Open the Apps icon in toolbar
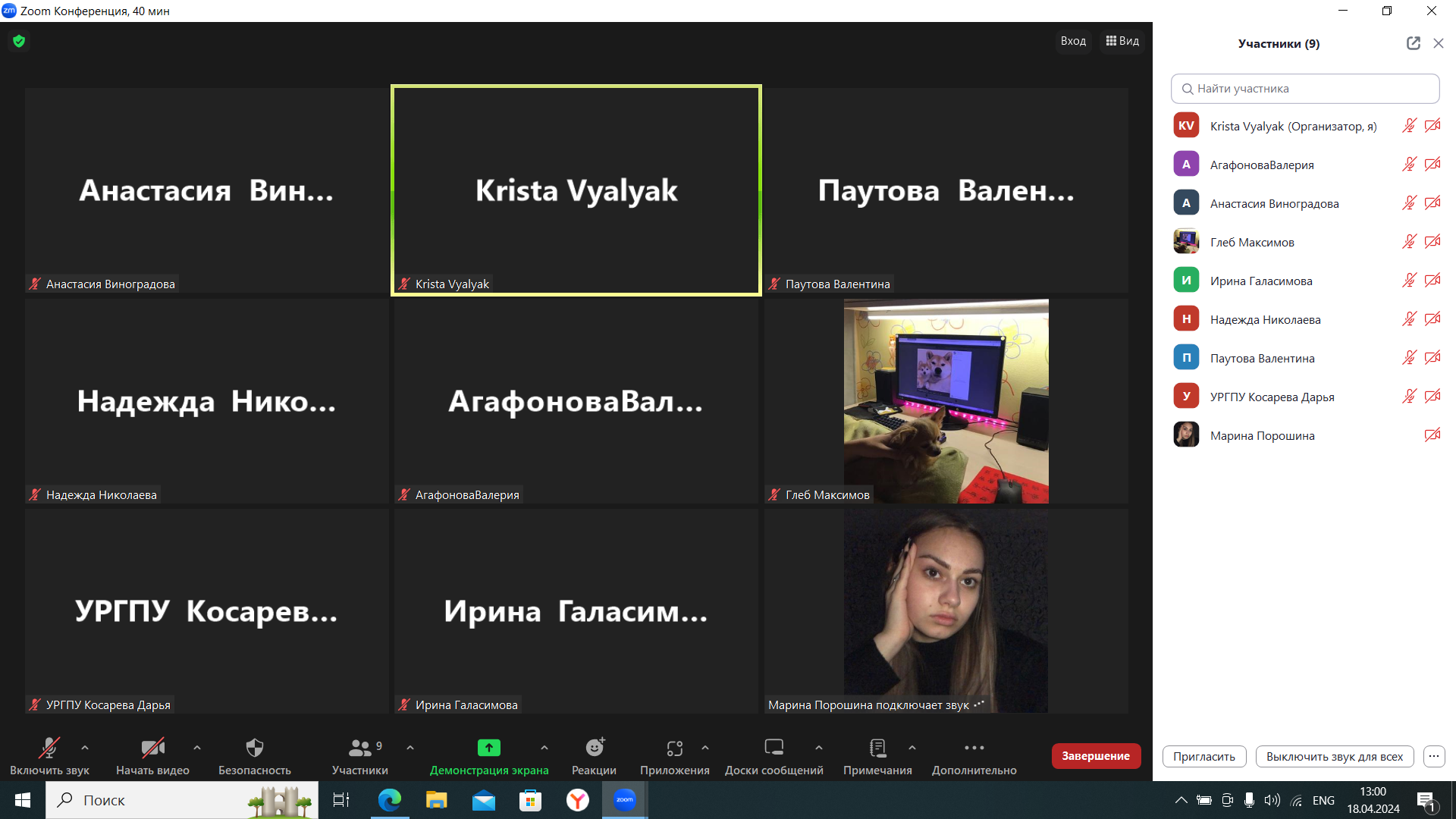Viewport: 1456px width, 819px height. tap(674, 748)
